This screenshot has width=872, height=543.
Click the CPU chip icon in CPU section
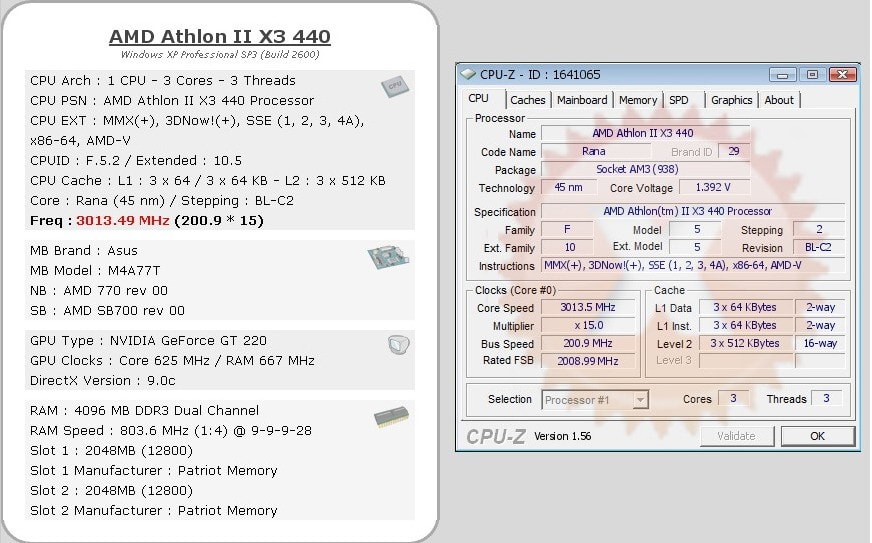pos(395,86)
